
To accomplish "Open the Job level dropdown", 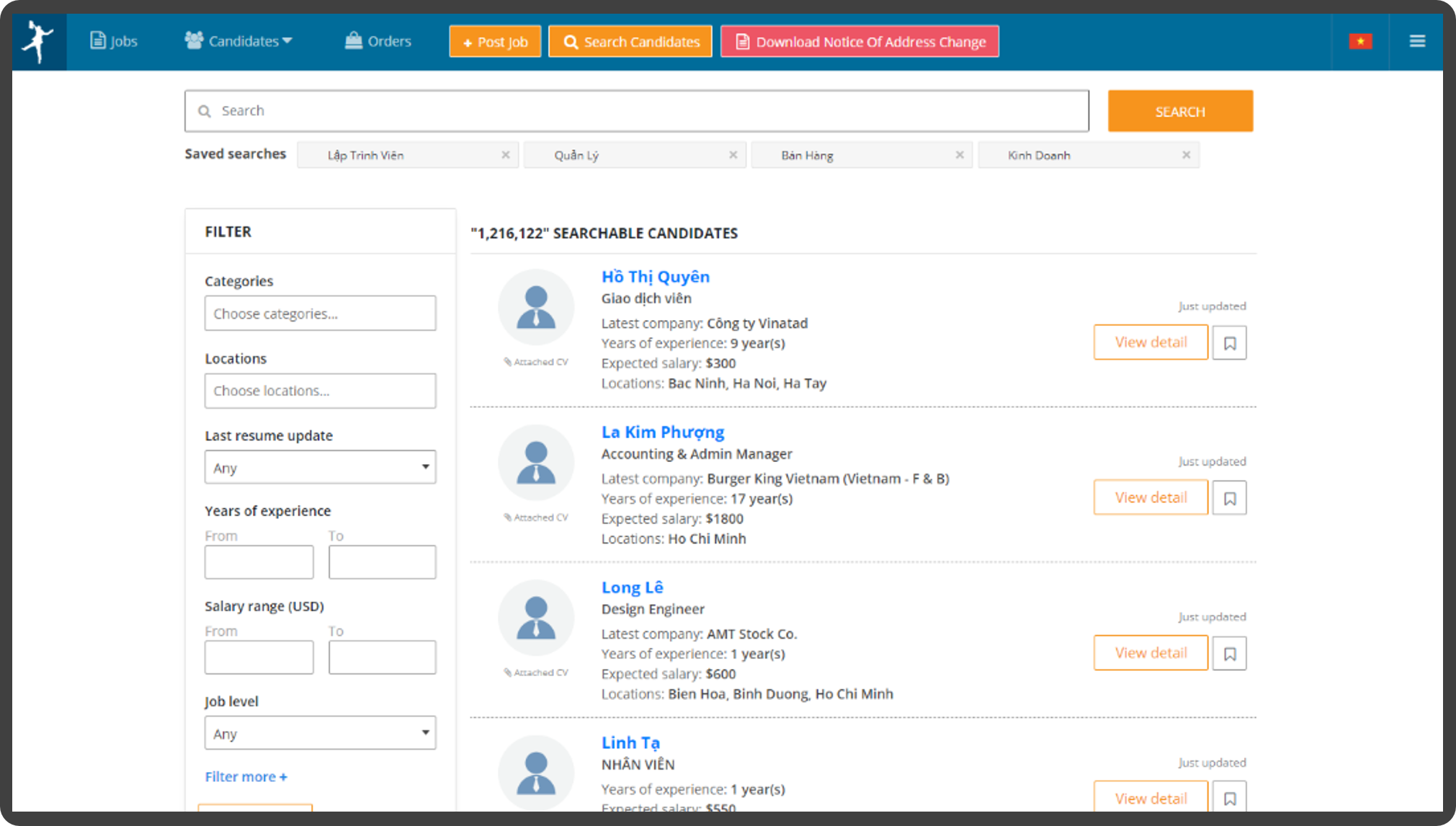I will click(320, 733).
